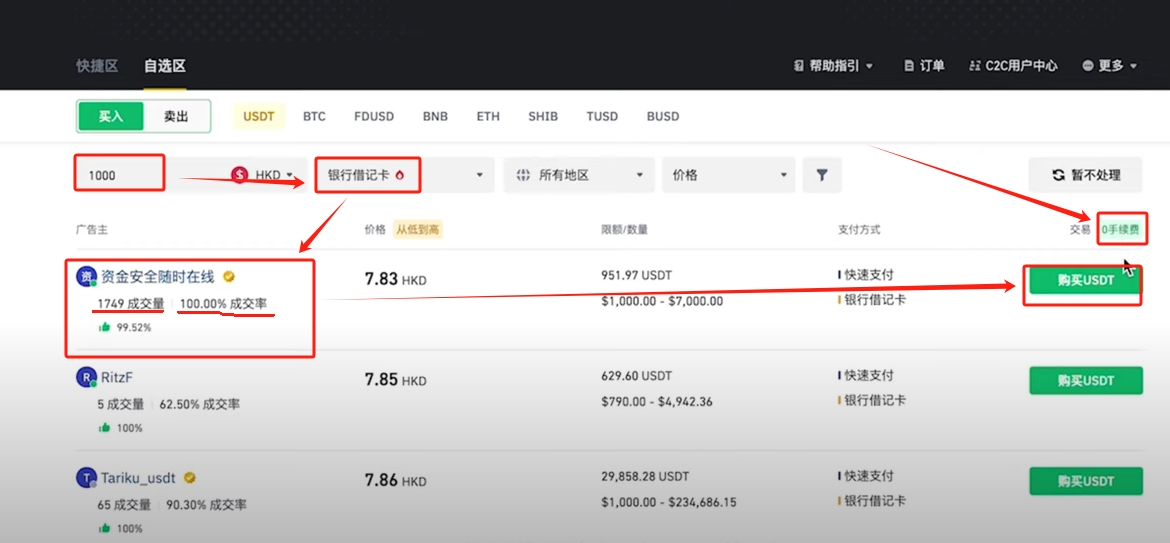Select the TUSD coin tab
Screen dimensions: 1170x543
click(x=602, y=116)
